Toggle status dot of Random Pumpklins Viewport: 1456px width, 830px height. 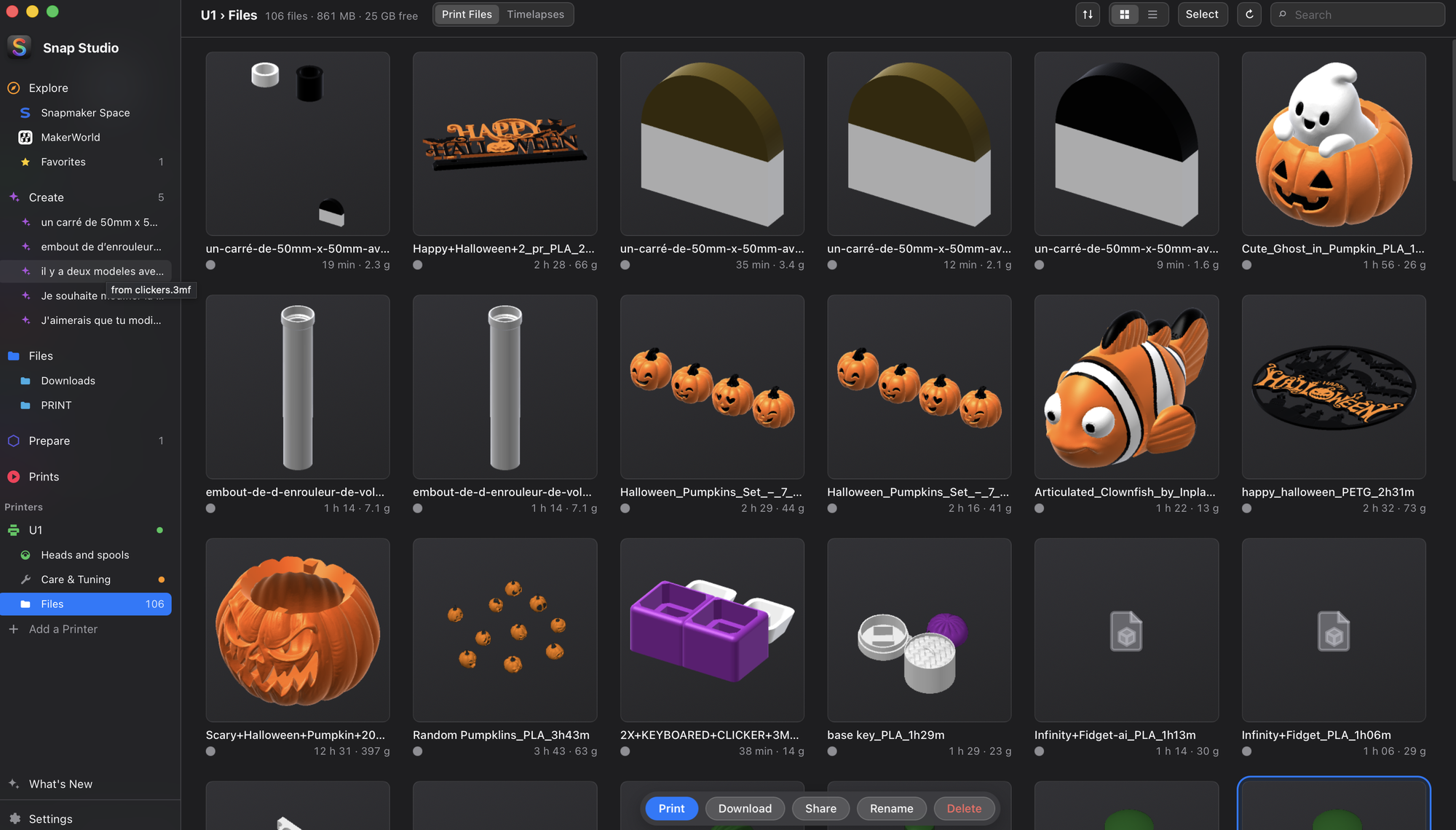(418, 751)
